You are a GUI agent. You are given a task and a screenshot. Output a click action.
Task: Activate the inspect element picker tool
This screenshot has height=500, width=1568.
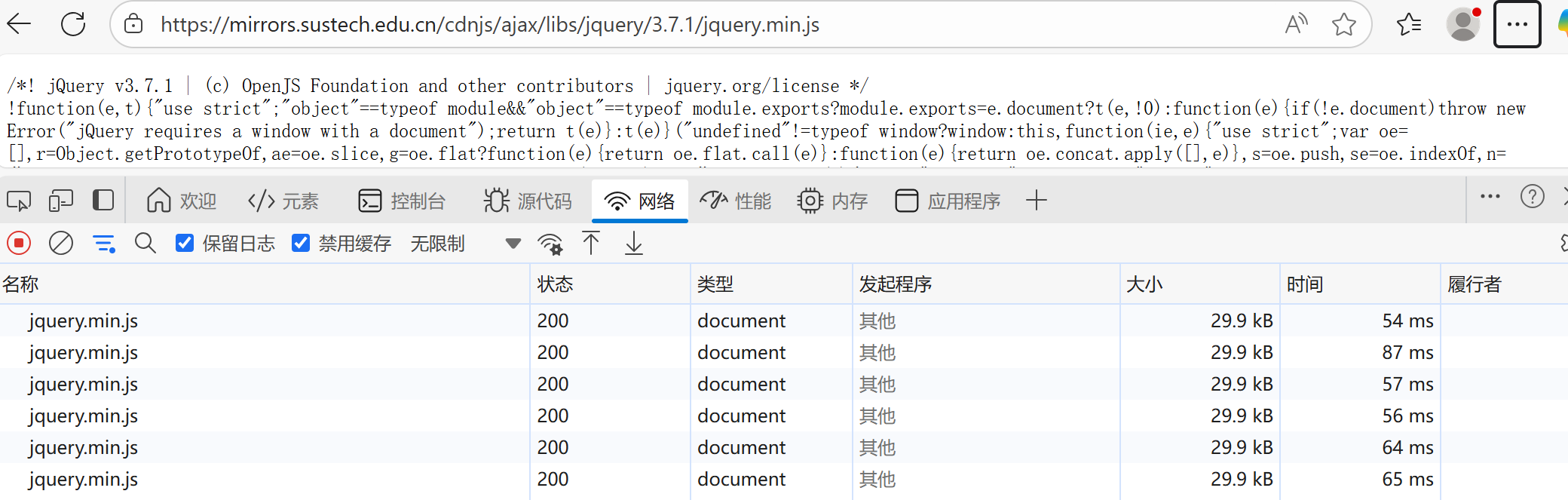[x=19, y=201]
